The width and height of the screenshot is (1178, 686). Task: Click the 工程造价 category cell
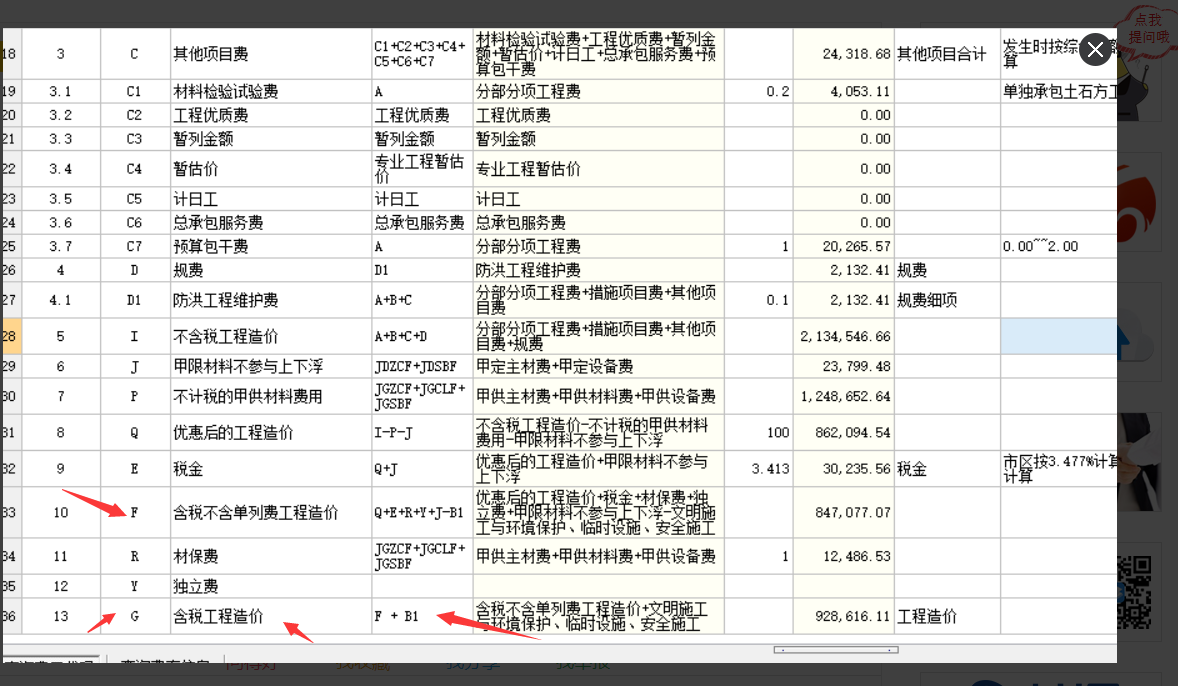(x=947, y=616)
